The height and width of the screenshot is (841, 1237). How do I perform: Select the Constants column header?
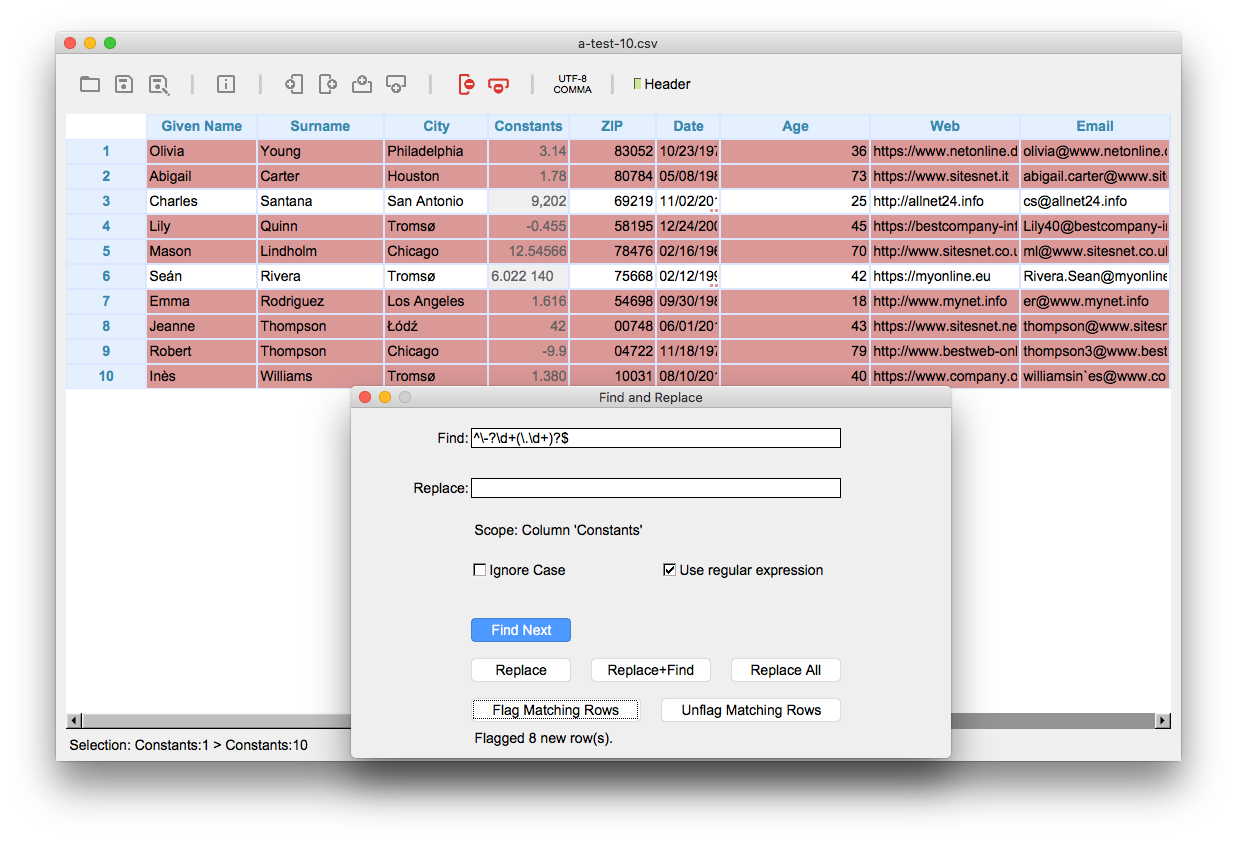coord(528,126)
